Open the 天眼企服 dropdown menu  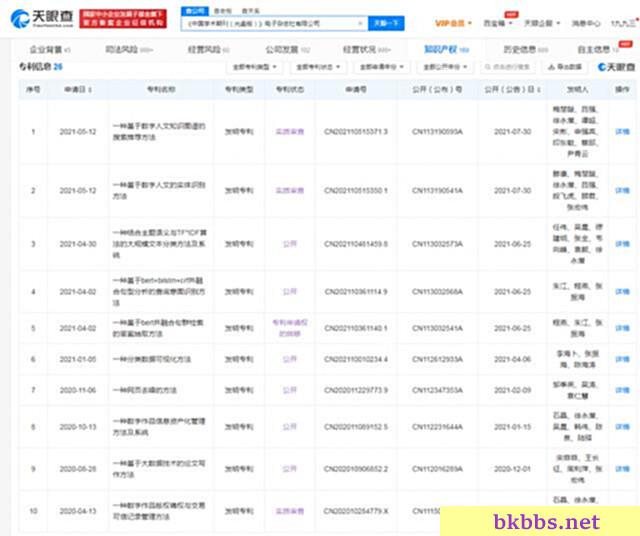pyautogui.click(x=542, y=23)
